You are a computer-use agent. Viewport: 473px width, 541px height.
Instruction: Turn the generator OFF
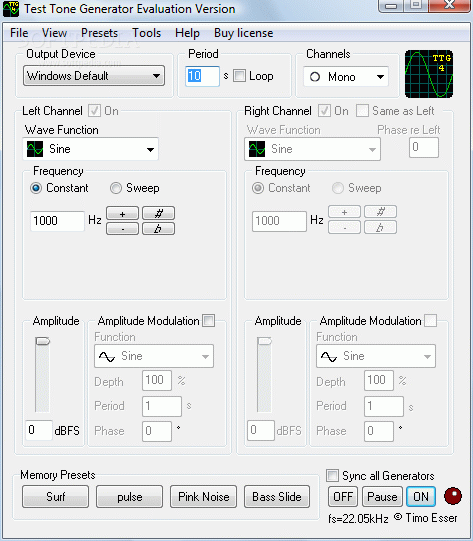point(343,496)
